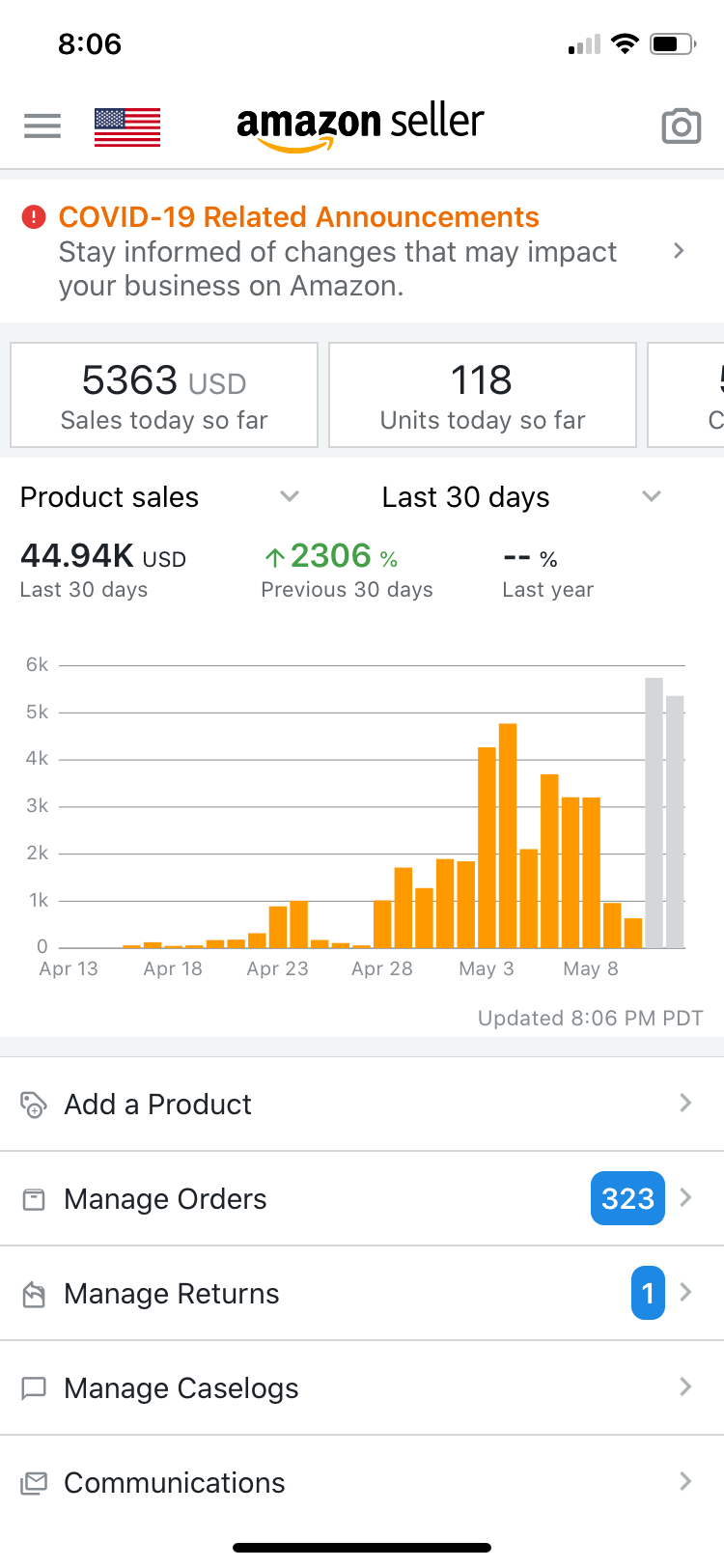724x1568 pixels.
Task: Expand the Last 30 days dropdown
Action: point(652,496)
